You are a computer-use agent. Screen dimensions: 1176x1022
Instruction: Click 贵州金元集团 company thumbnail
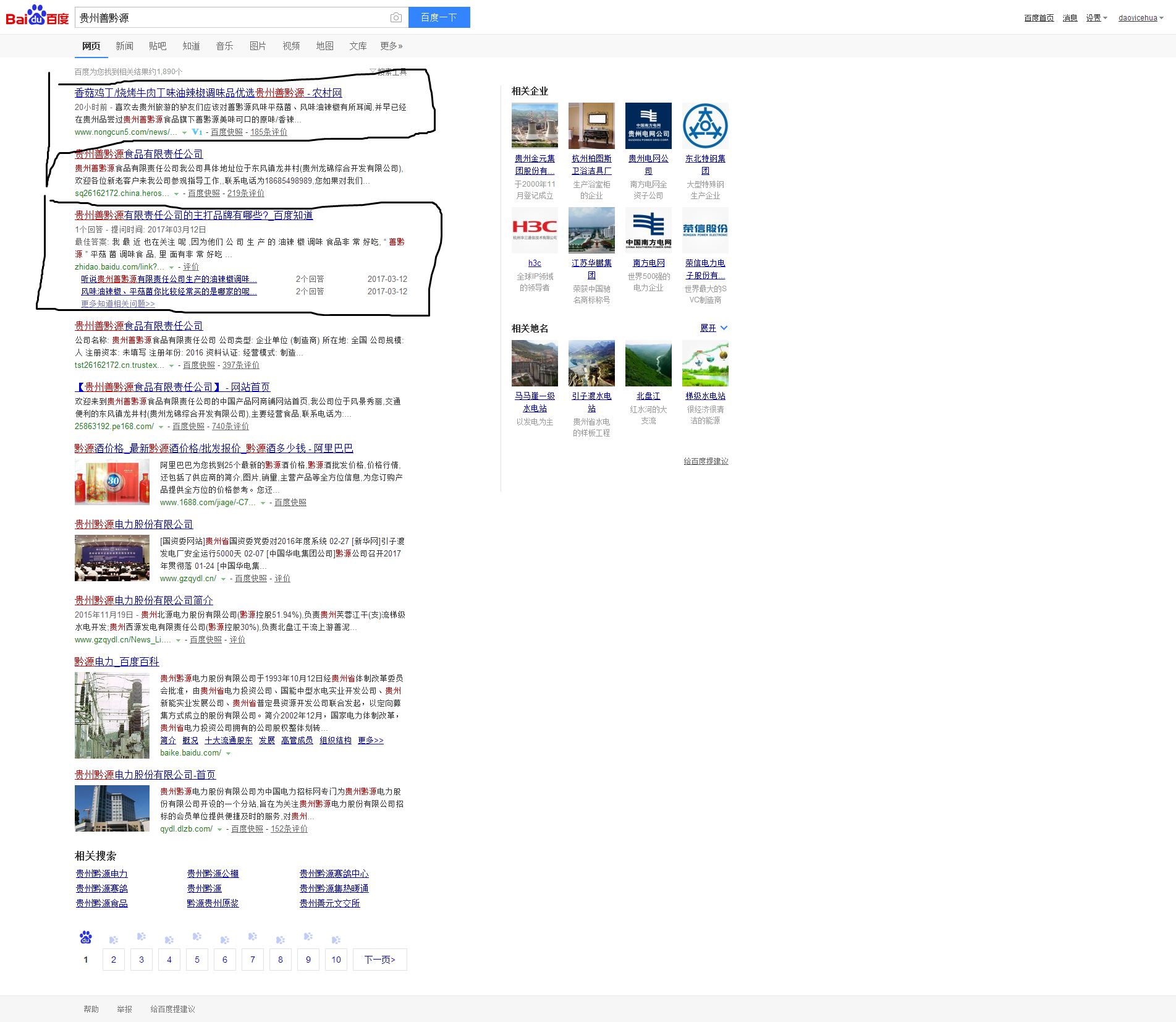[535, 126]
